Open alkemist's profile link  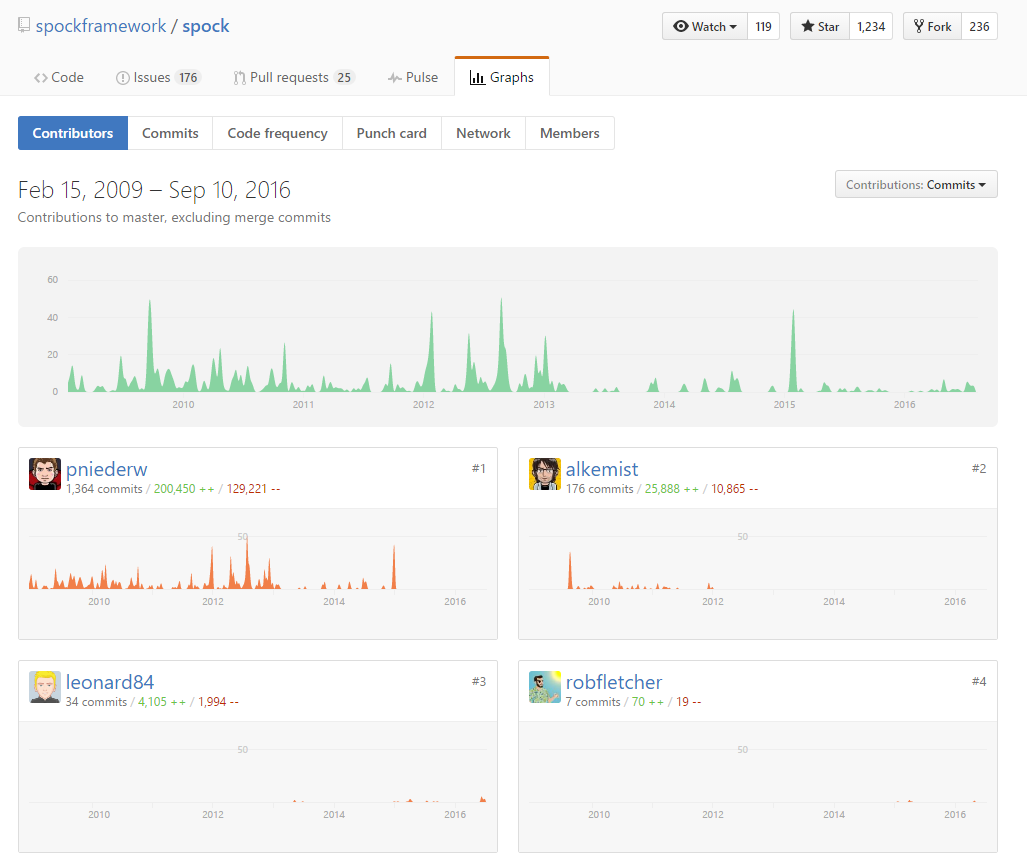[x=602, y=469]
